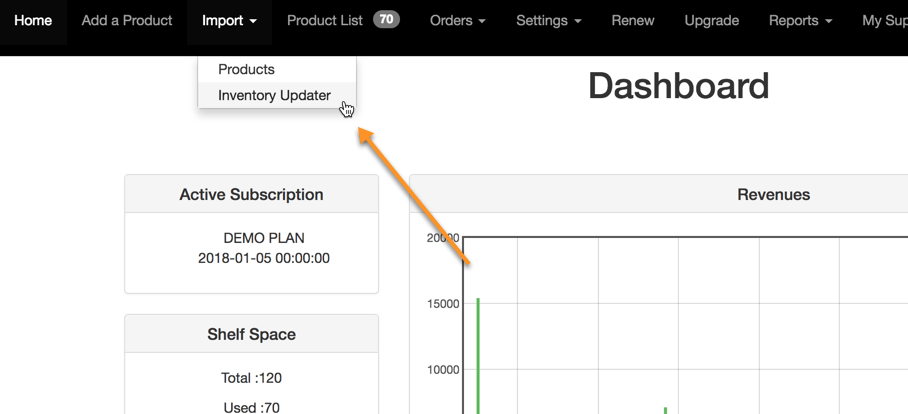Select the DEMO PLAN subscription text
Screen dimensions: 908x414
264,238
